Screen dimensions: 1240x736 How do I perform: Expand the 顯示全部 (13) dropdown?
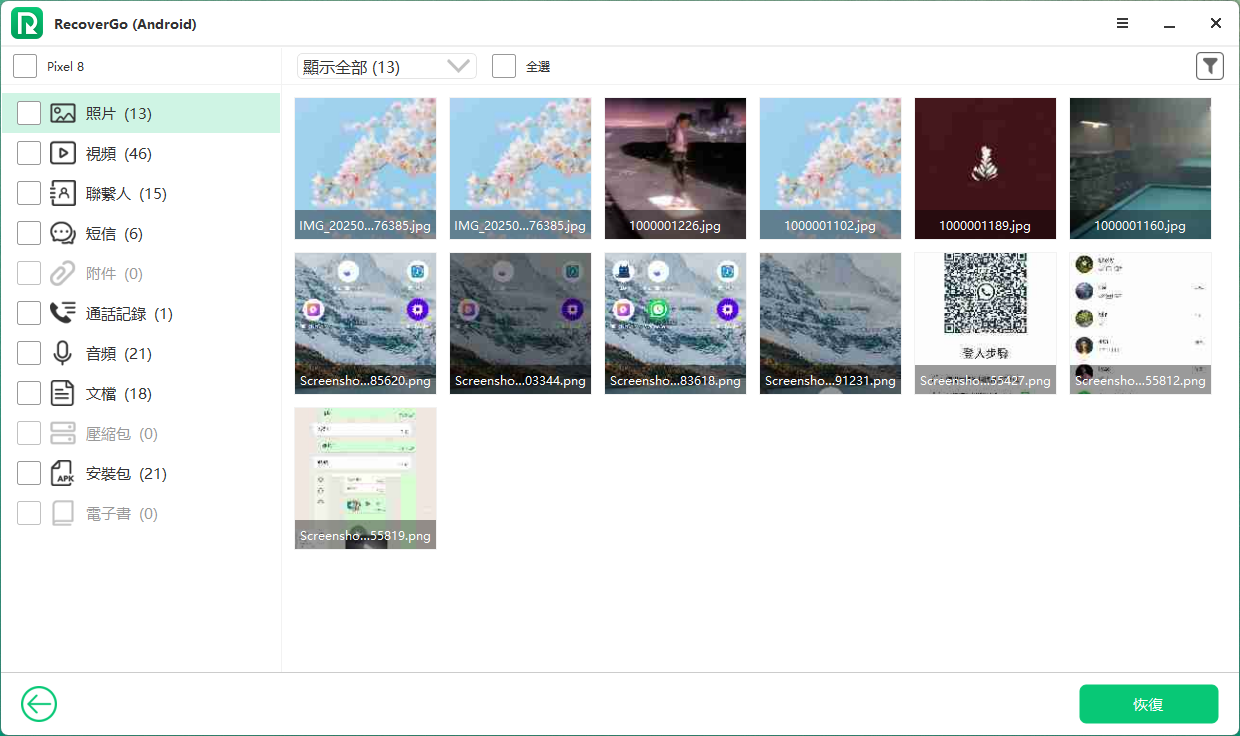[x=386, y=66]
